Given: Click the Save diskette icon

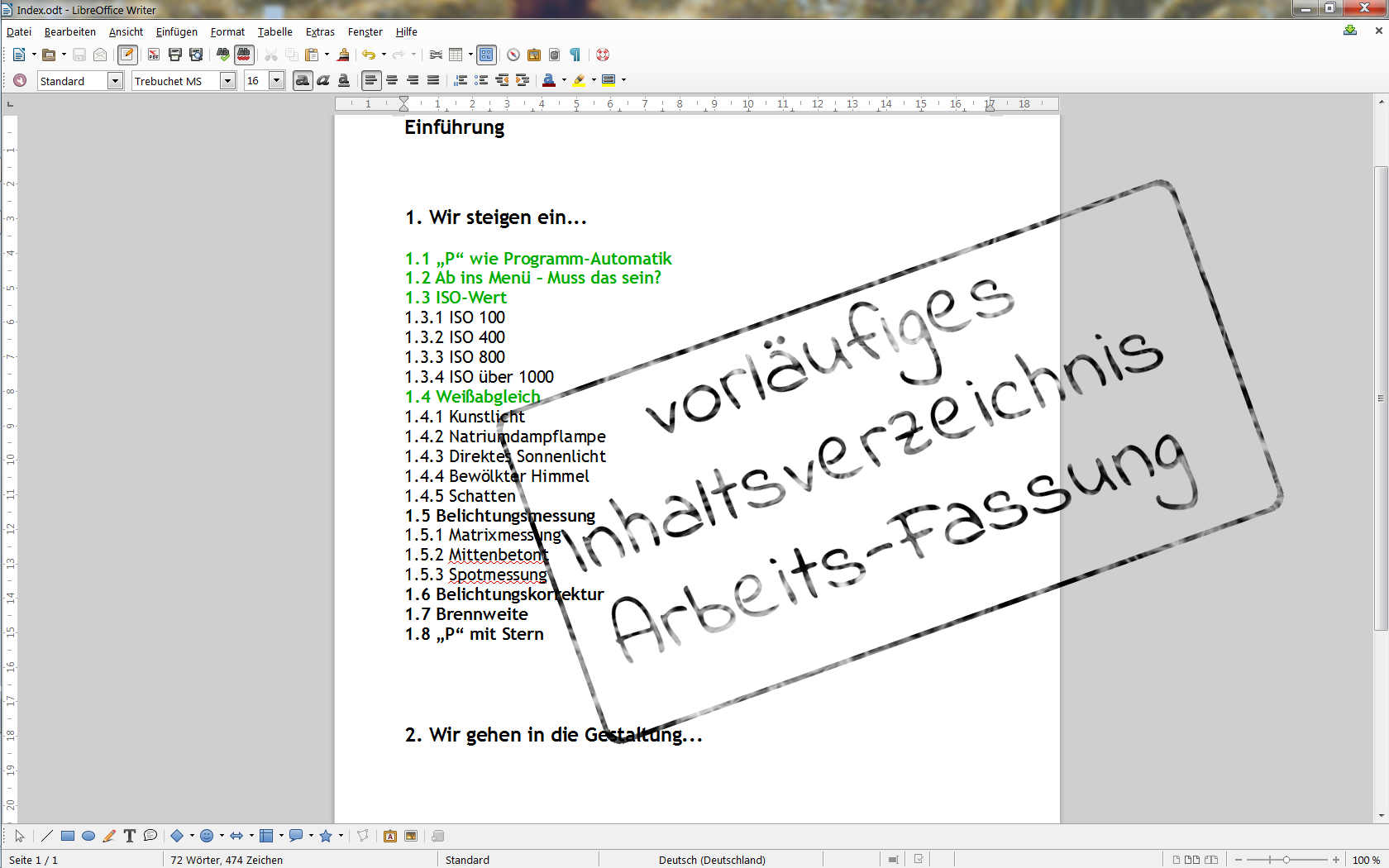Looking at the screenshot, I should coord(79,55).
